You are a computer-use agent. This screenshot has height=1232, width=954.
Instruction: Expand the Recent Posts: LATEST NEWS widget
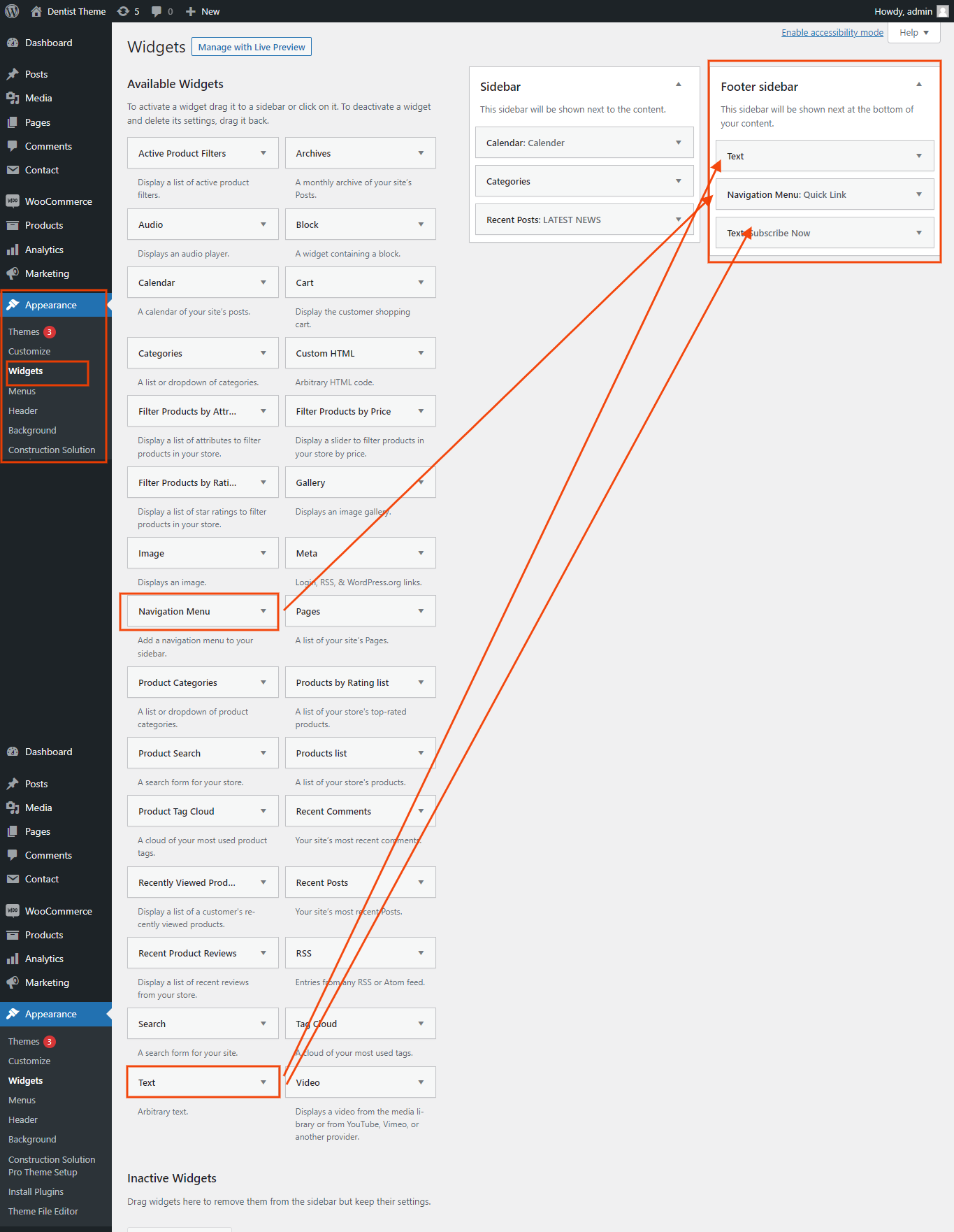click(678, 220)
